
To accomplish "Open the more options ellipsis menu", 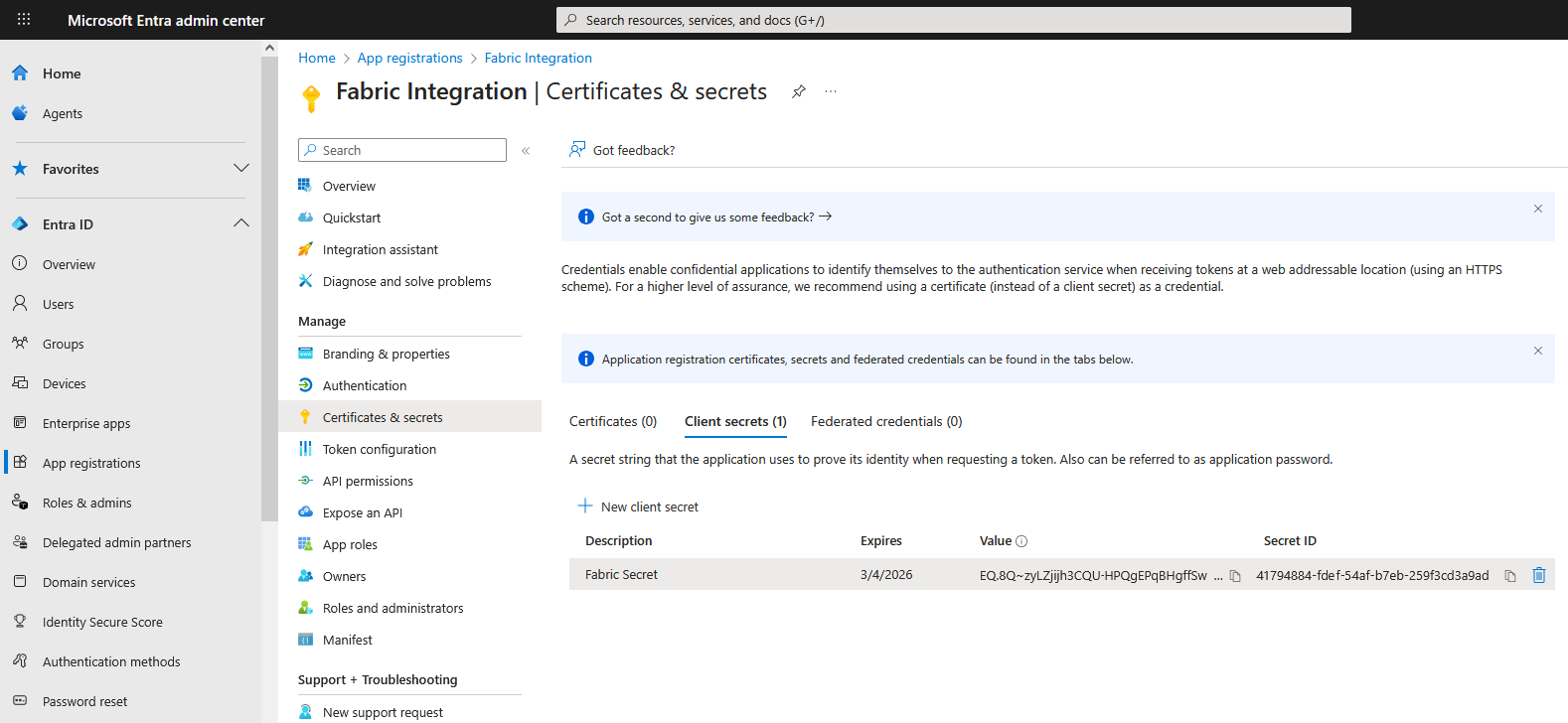I will [x=831, y=91].
